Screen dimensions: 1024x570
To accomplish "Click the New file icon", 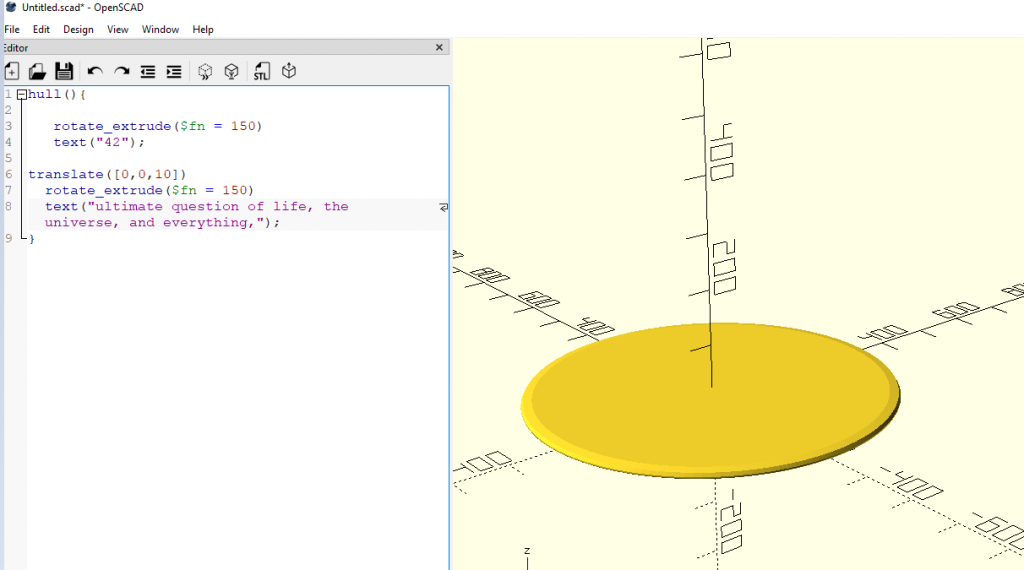I will coord(12,71).
